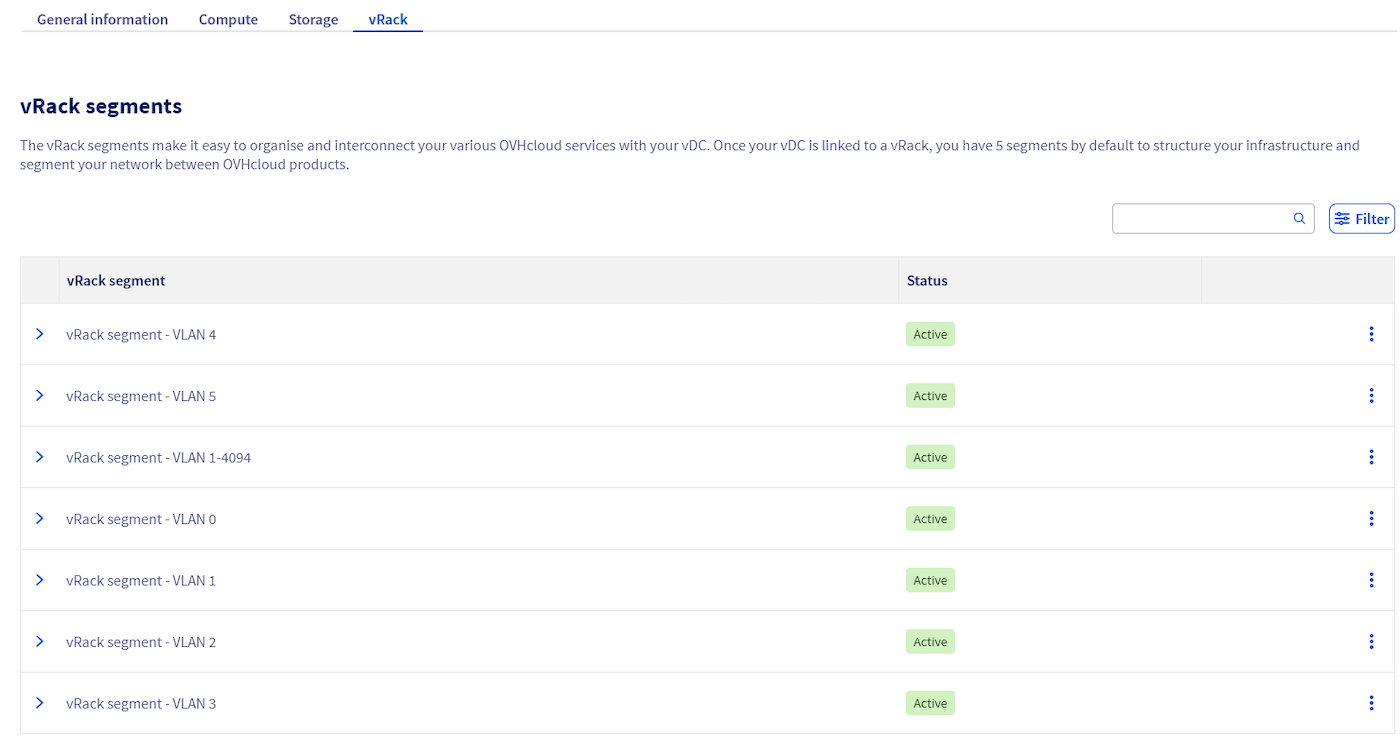
Task: Expand the VLAN 4 segment row
Action: 40,334
